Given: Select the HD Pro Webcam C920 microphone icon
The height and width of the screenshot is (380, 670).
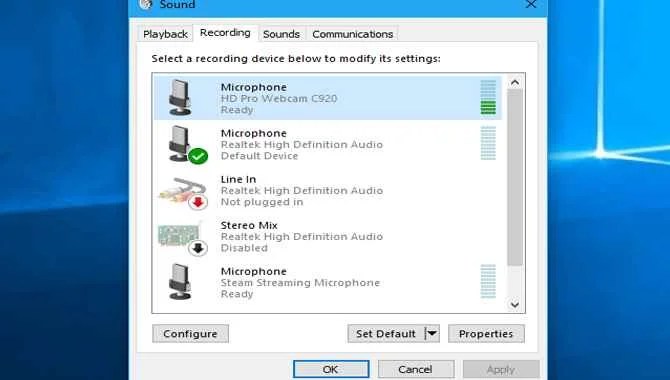Looking at the screenshot, I should pos(180,97).
